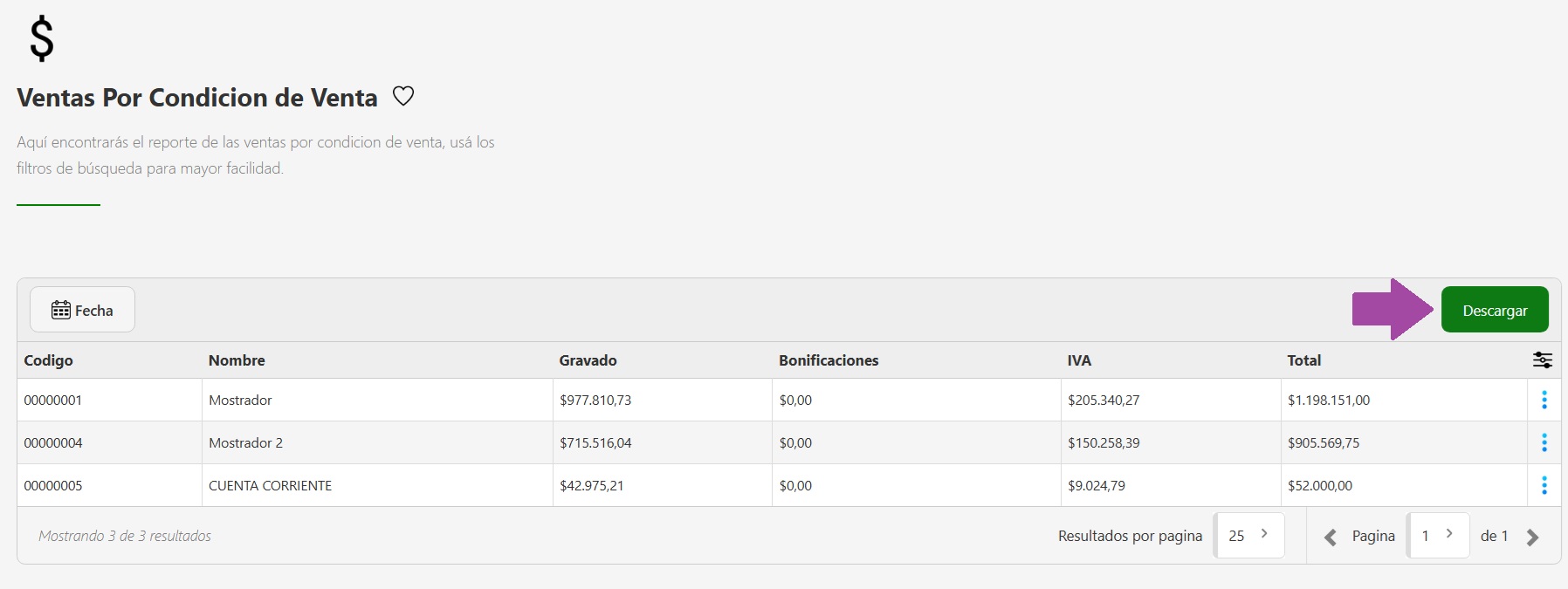Open the Fecha date filter
1568x589 pixels.
click(83, 310)
